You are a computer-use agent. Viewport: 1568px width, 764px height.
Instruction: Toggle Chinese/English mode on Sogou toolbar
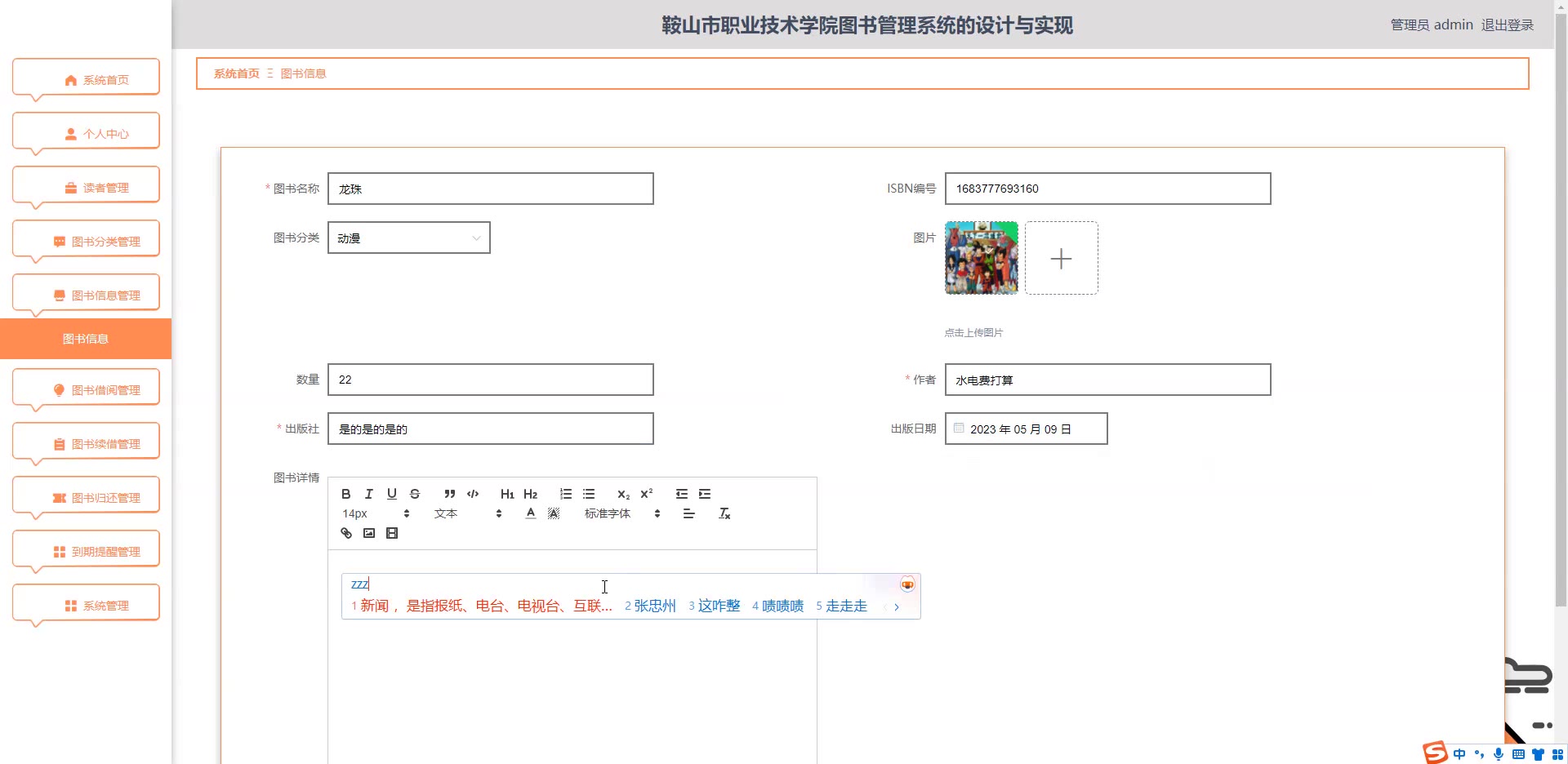(x=1459, y=754)
